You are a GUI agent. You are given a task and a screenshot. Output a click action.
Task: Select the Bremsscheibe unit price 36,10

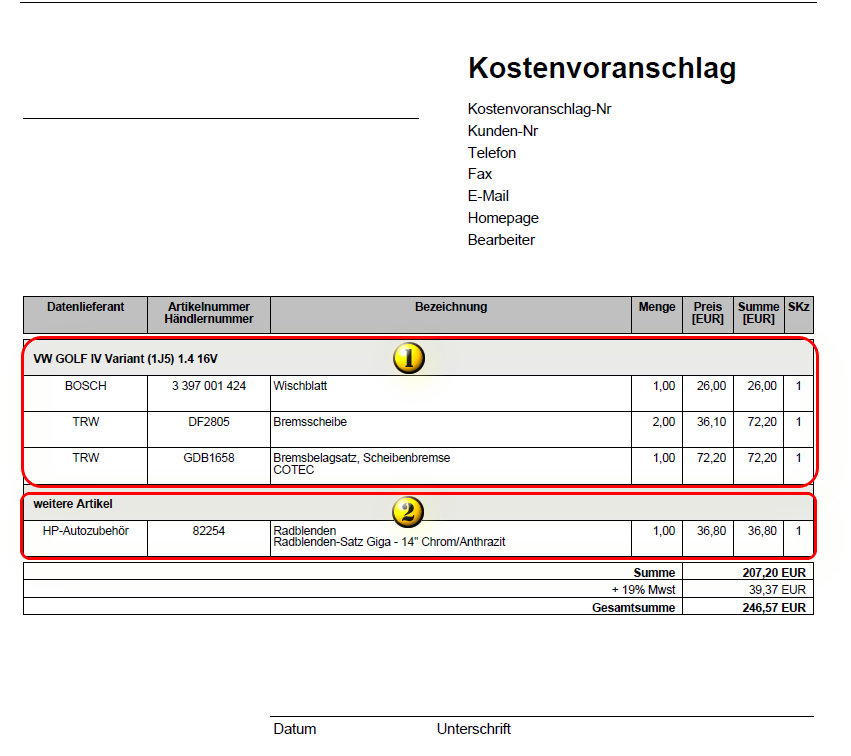[x=712, y=422]
